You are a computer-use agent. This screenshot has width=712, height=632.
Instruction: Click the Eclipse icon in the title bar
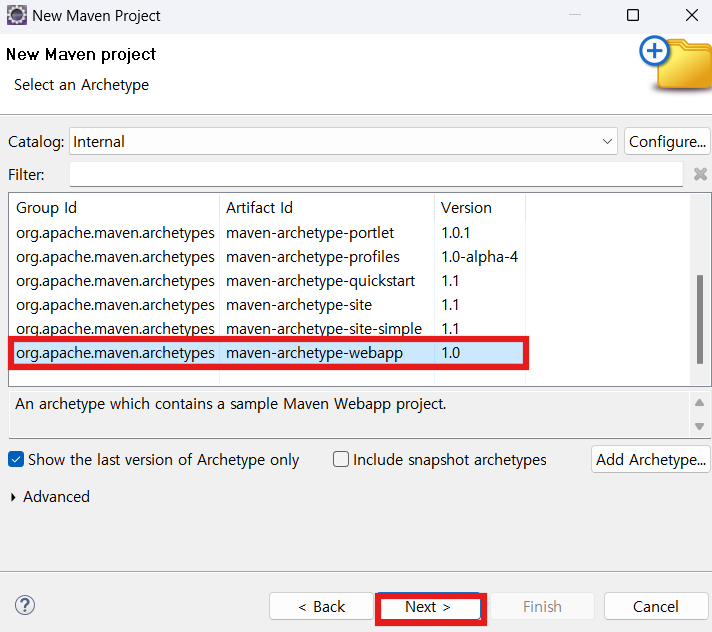(16, 15)
